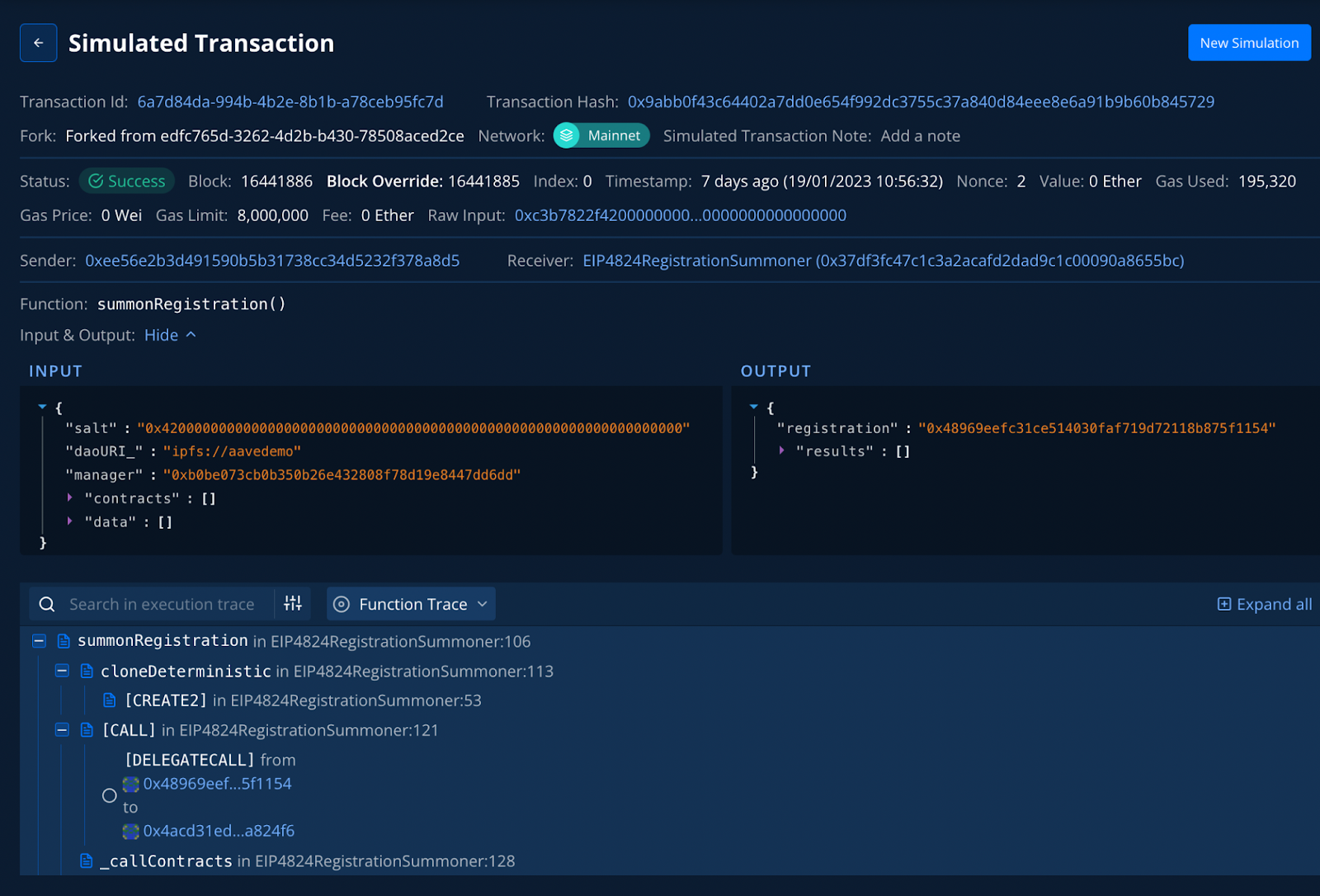Image resolution: width=1320 pixels, height=896 pixels.
Task: Click the Gas Price value 0 Wei
Action: point(121,215)
